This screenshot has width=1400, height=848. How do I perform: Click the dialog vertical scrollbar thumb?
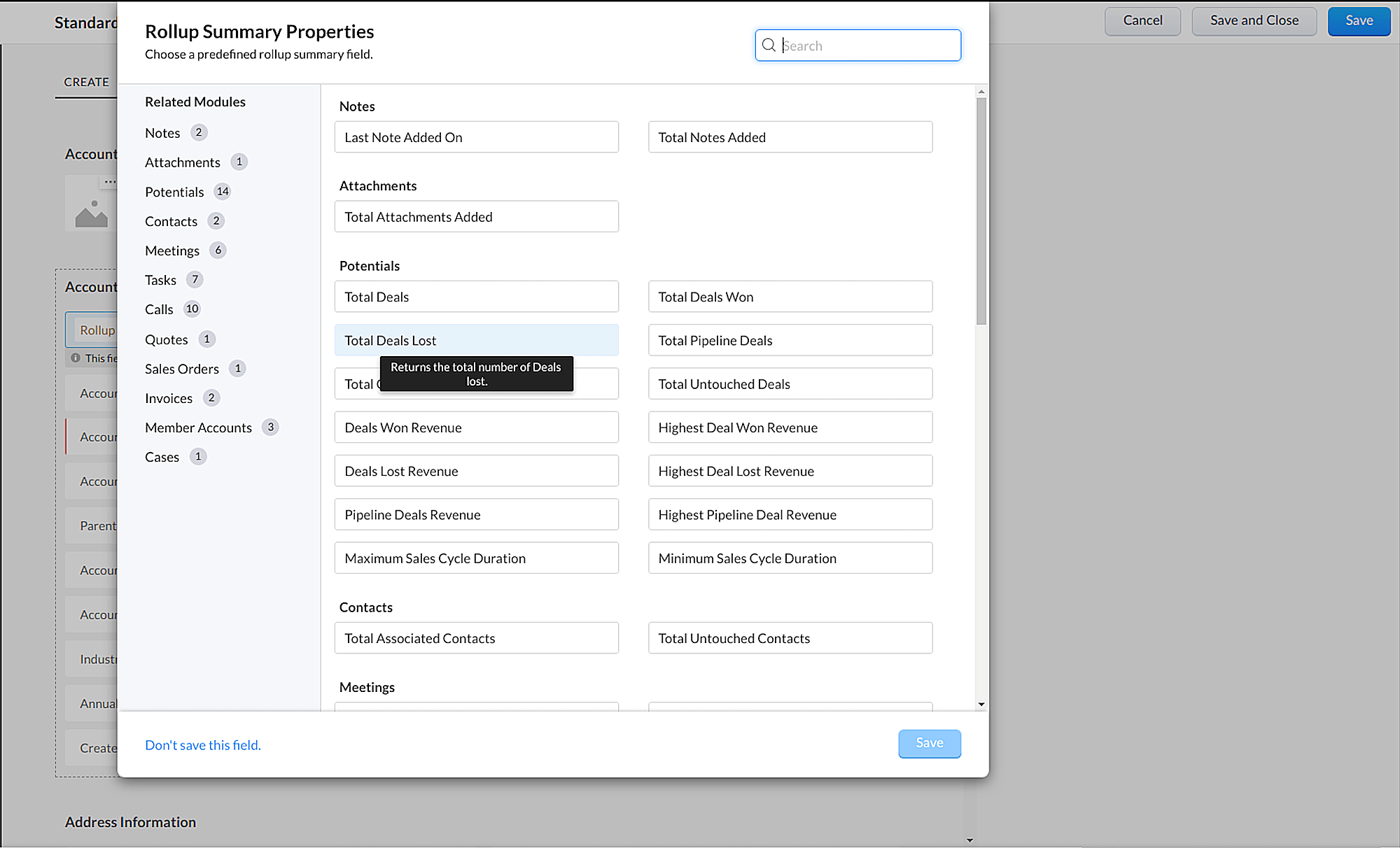pos(981,210)
